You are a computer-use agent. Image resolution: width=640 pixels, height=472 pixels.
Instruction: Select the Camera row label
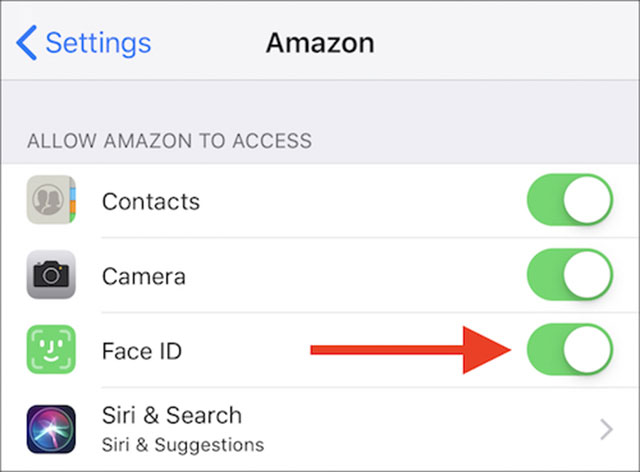tap(144, 275)
